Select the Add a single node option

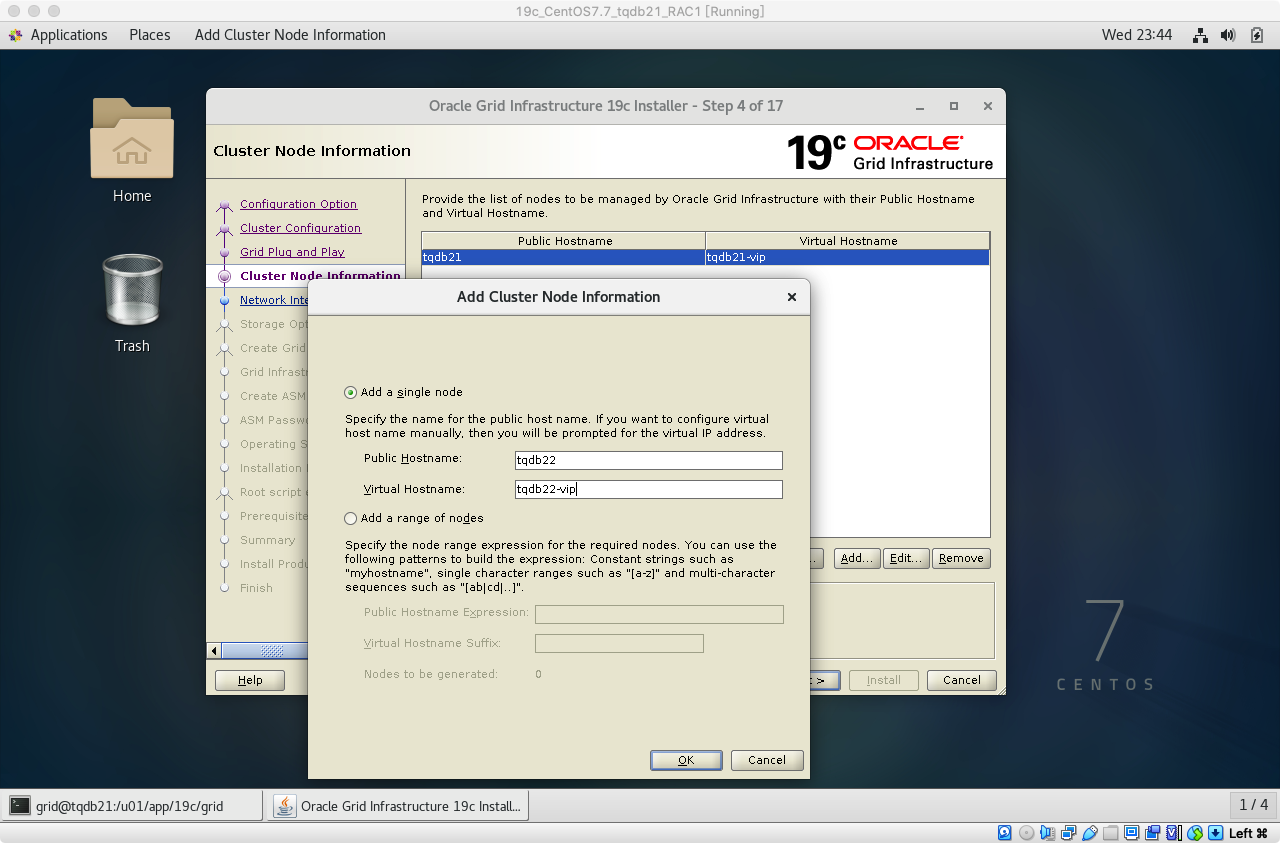click(x=350, y=392)
